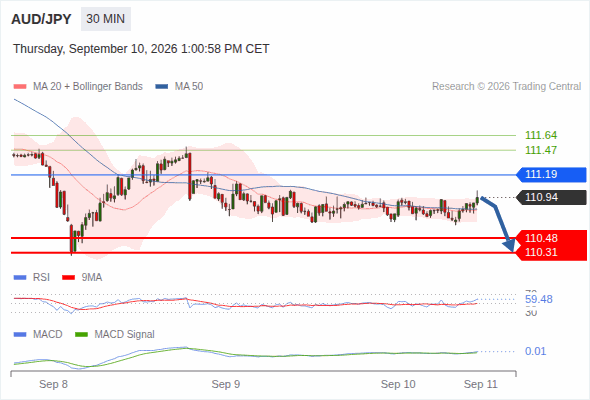Click the 'MACD Signal' legend label
The height and width of the screenshot is (400, 590).
[x=125, y=335]
